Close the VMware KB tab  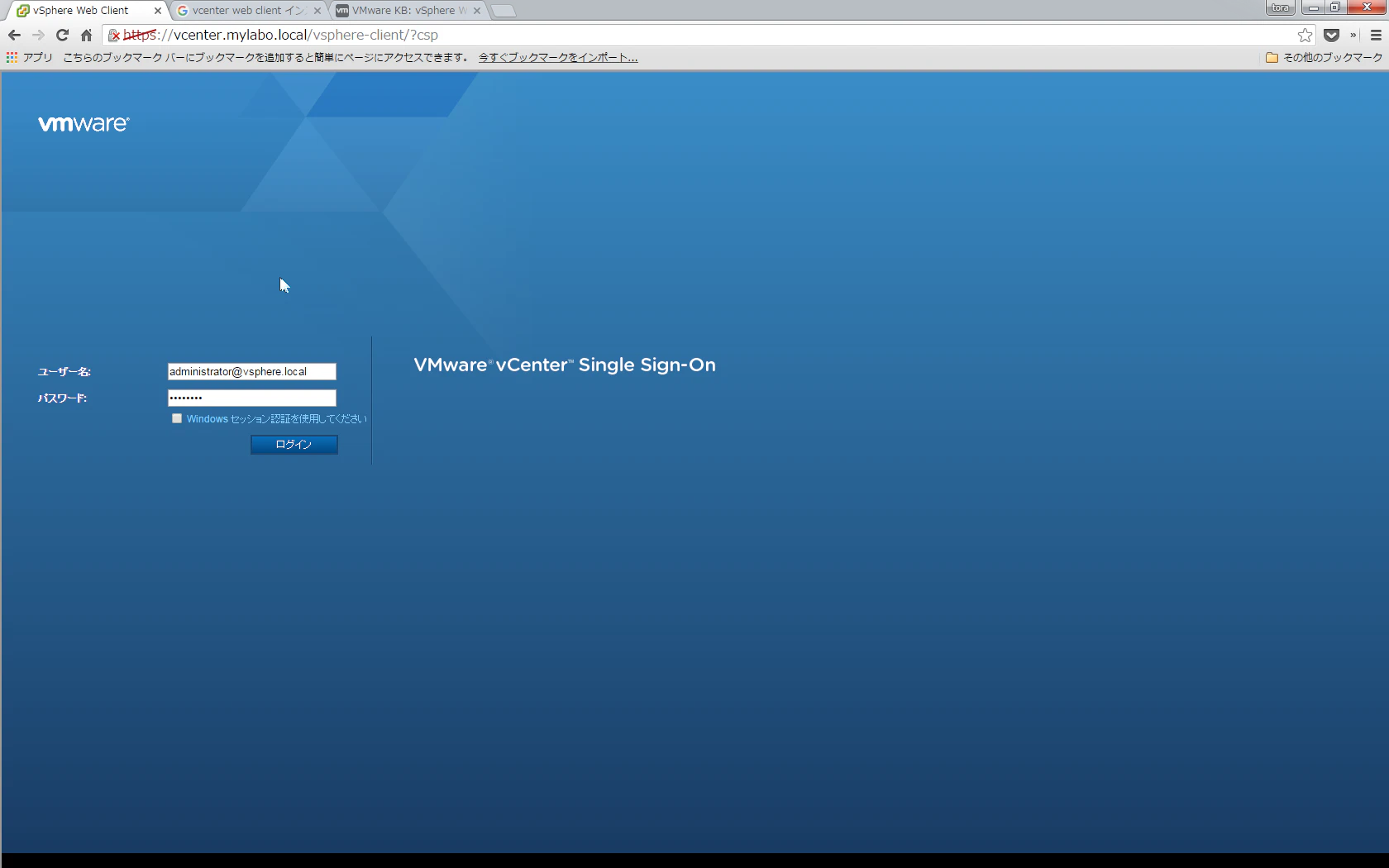476,11
